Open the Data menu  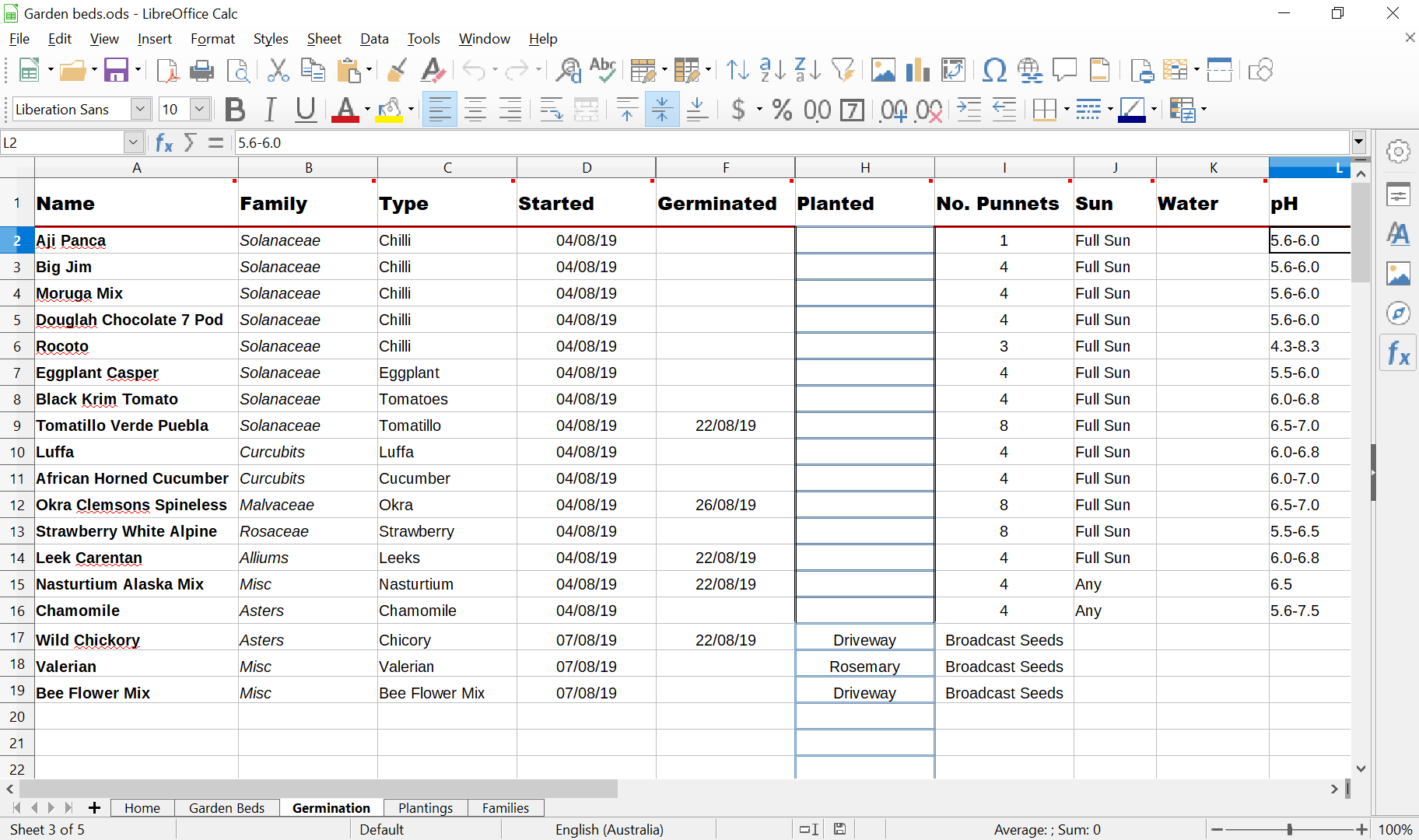(x=374, y=38)
